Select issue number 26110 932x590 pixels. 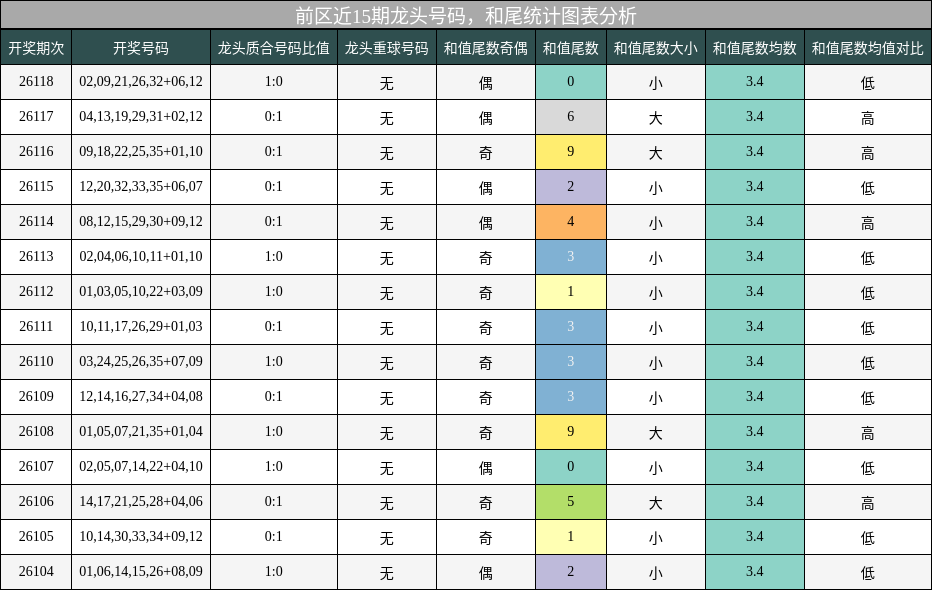tap(36, 362)
